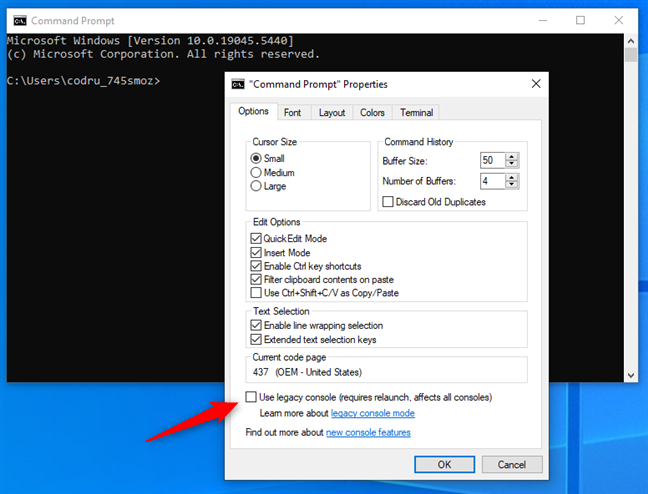This screenshot has height=494, width=648.
Task: Confirm settings with OK button
Action: pyautogui.click(x=444, y=464)
